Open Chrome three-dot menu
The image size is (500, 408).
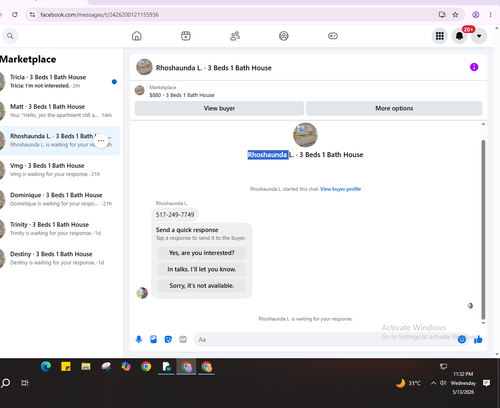click(490, 14)
